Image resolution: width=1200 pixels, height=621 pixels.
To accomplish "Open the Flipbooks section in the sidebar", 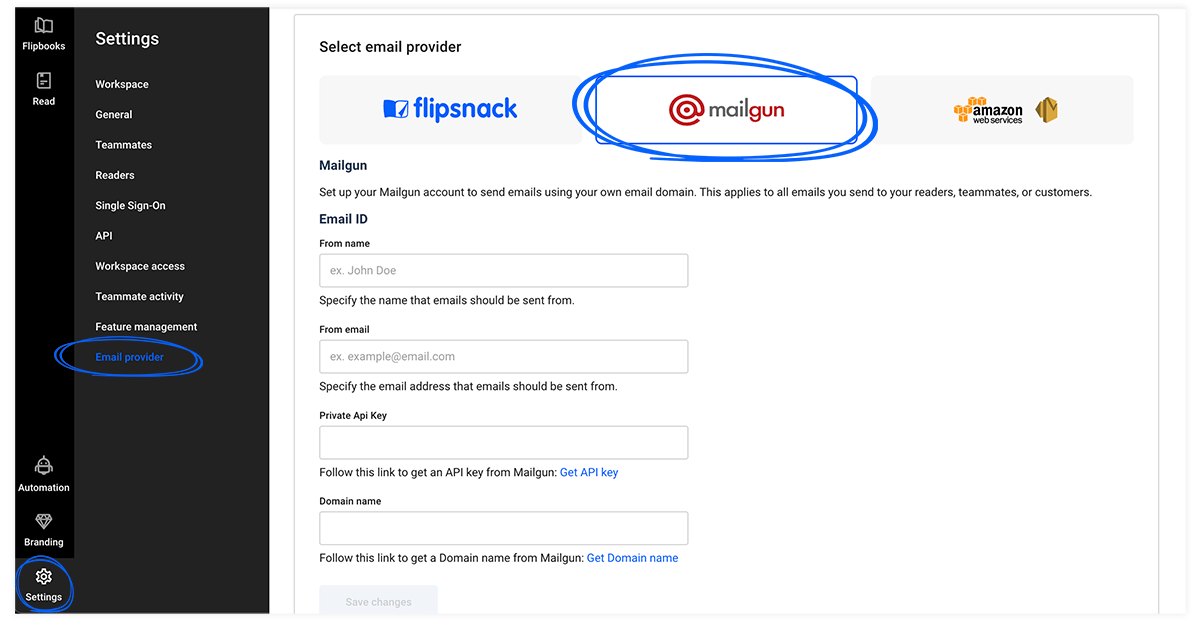I will pyautogui.click(x=43, y=30).
